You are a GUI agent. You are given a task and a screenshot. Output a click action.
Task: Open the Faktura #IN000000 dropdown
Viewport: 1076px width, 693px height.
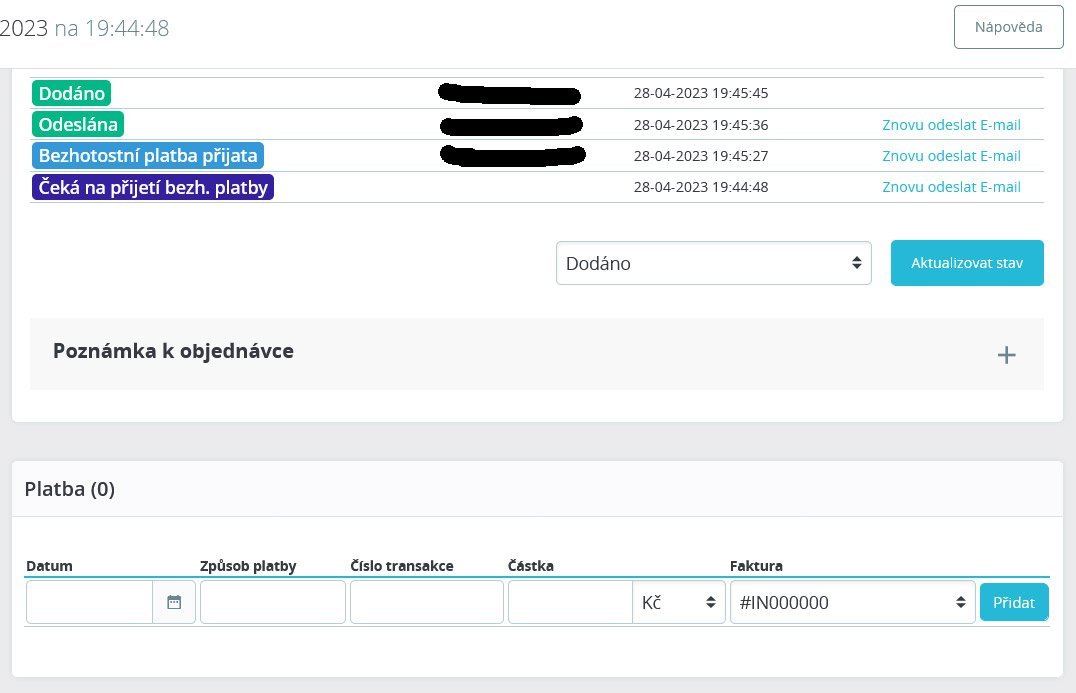tap(852, 602)
